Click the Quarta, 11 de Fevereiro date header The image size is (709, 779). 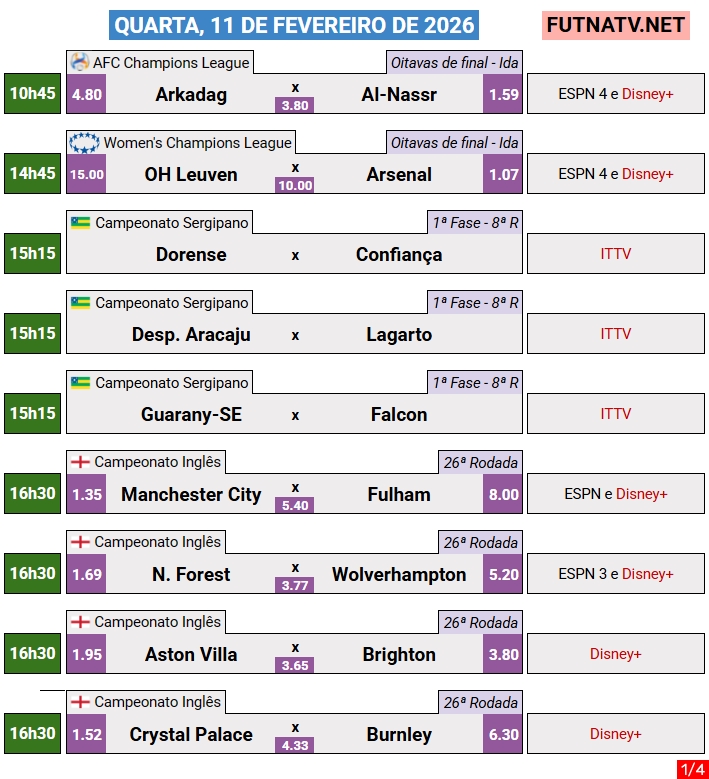pos(294,24)
